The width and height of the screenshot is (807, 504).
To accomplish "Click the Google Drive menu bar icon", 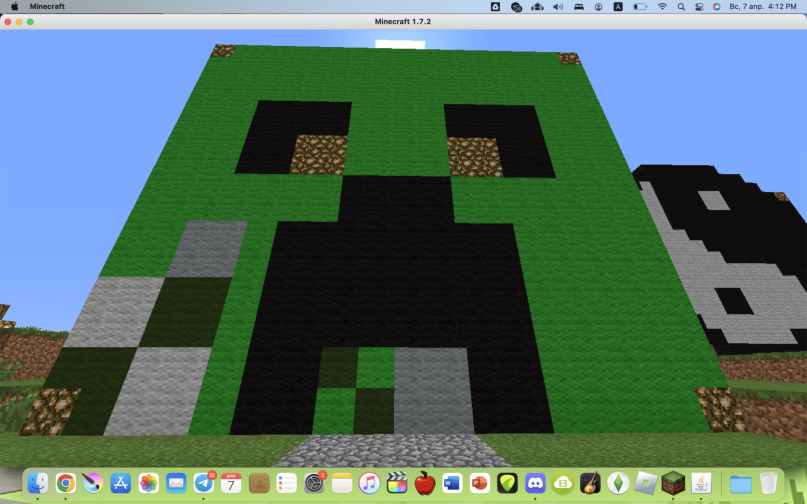I will click(x=495, y=6).
